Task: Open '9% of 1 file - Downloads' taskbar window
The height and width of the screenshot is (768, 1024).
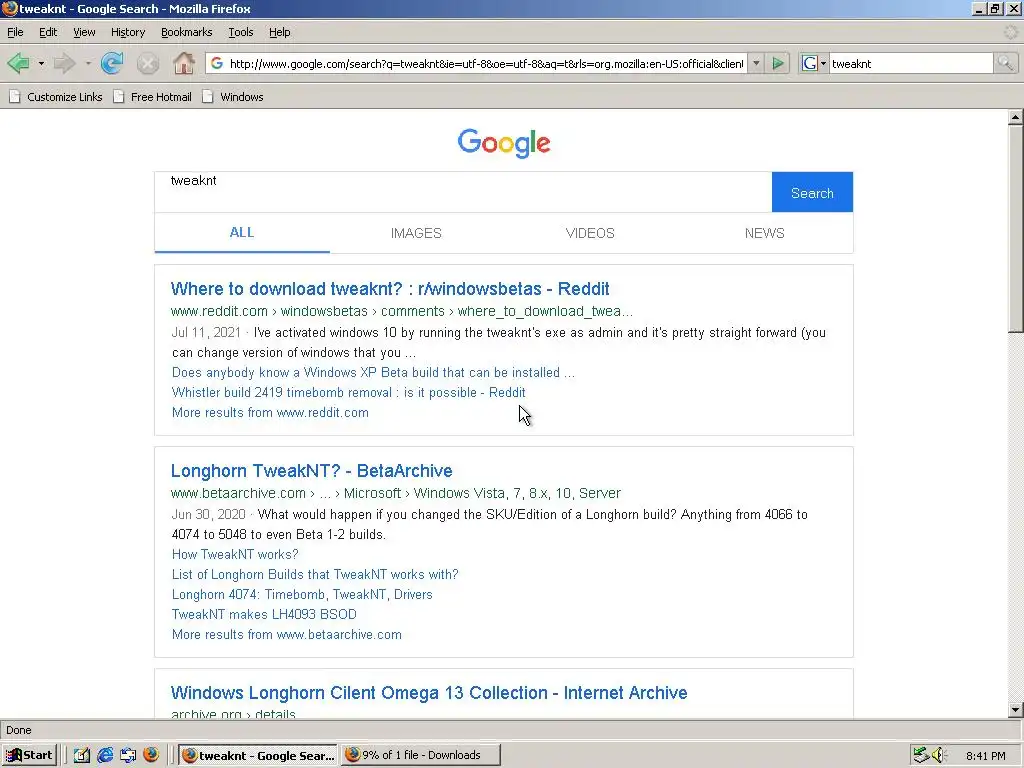Action: 421,756
